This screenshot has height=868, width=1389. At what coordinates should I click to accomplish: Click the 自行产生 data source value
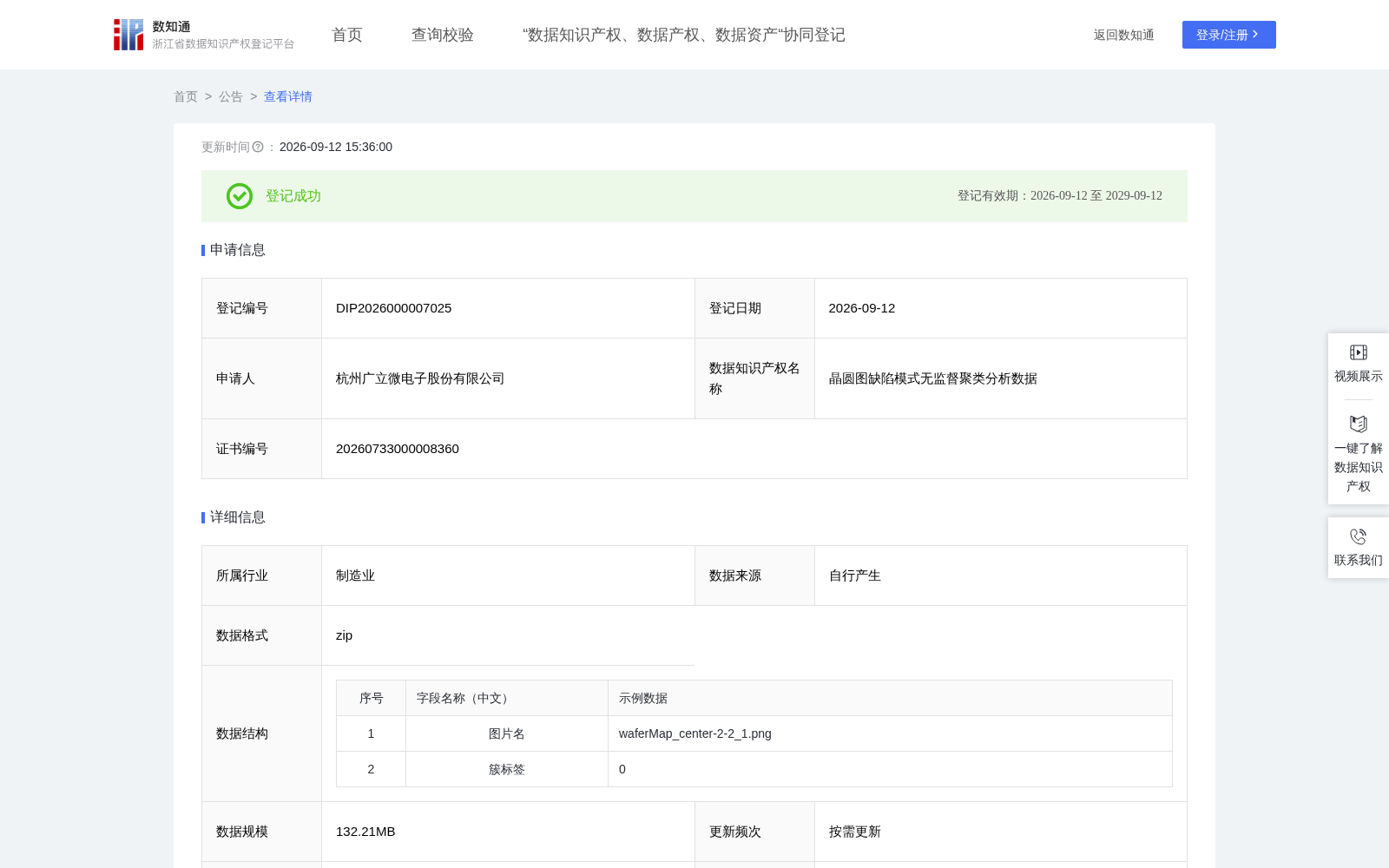coord(855,575)
